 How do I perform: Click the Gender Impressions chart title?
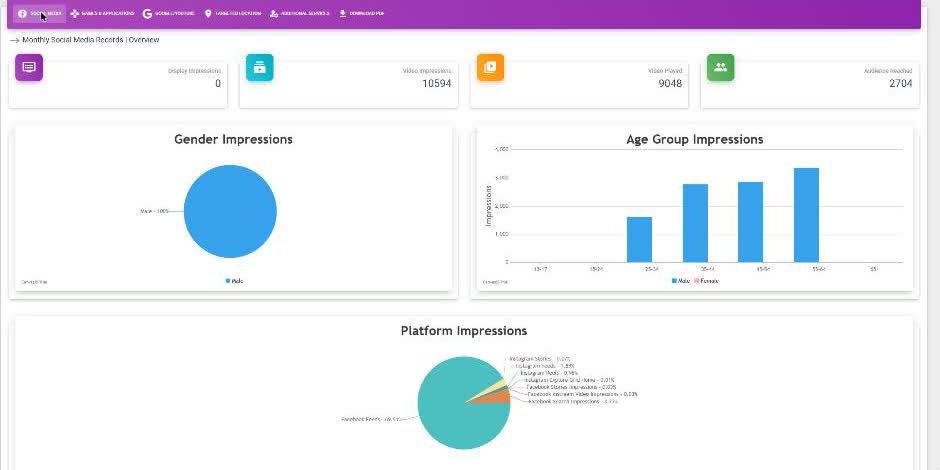[233, 139]
